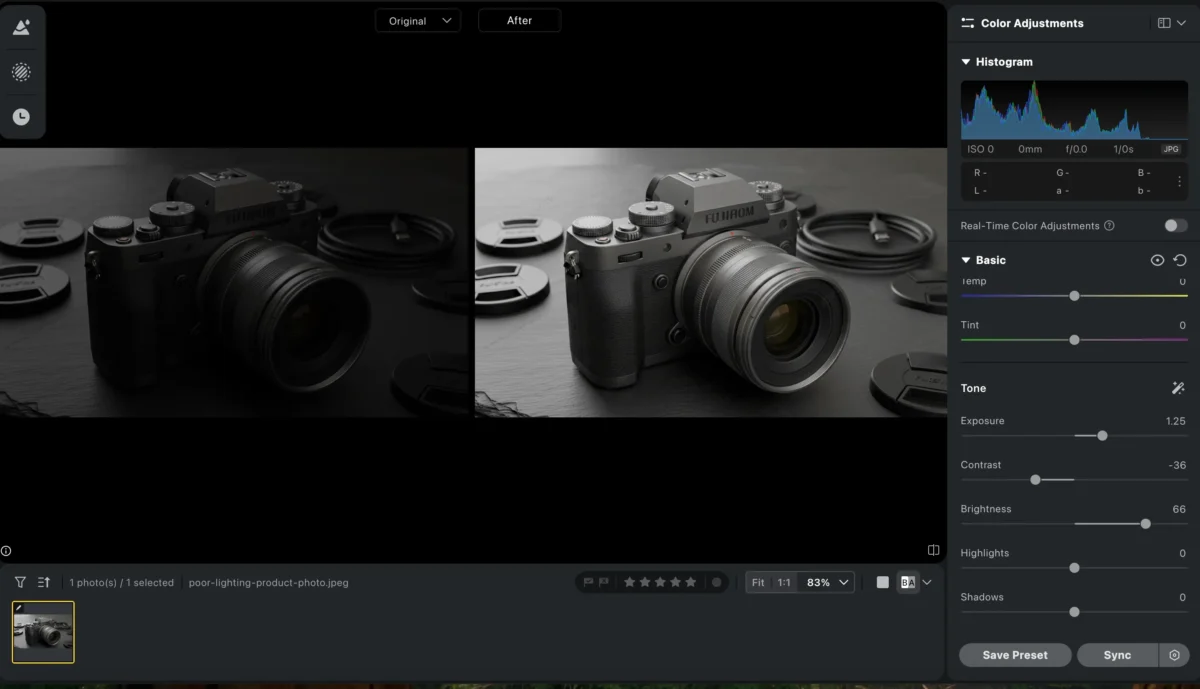Select the 1:1 zoom option

784,582
